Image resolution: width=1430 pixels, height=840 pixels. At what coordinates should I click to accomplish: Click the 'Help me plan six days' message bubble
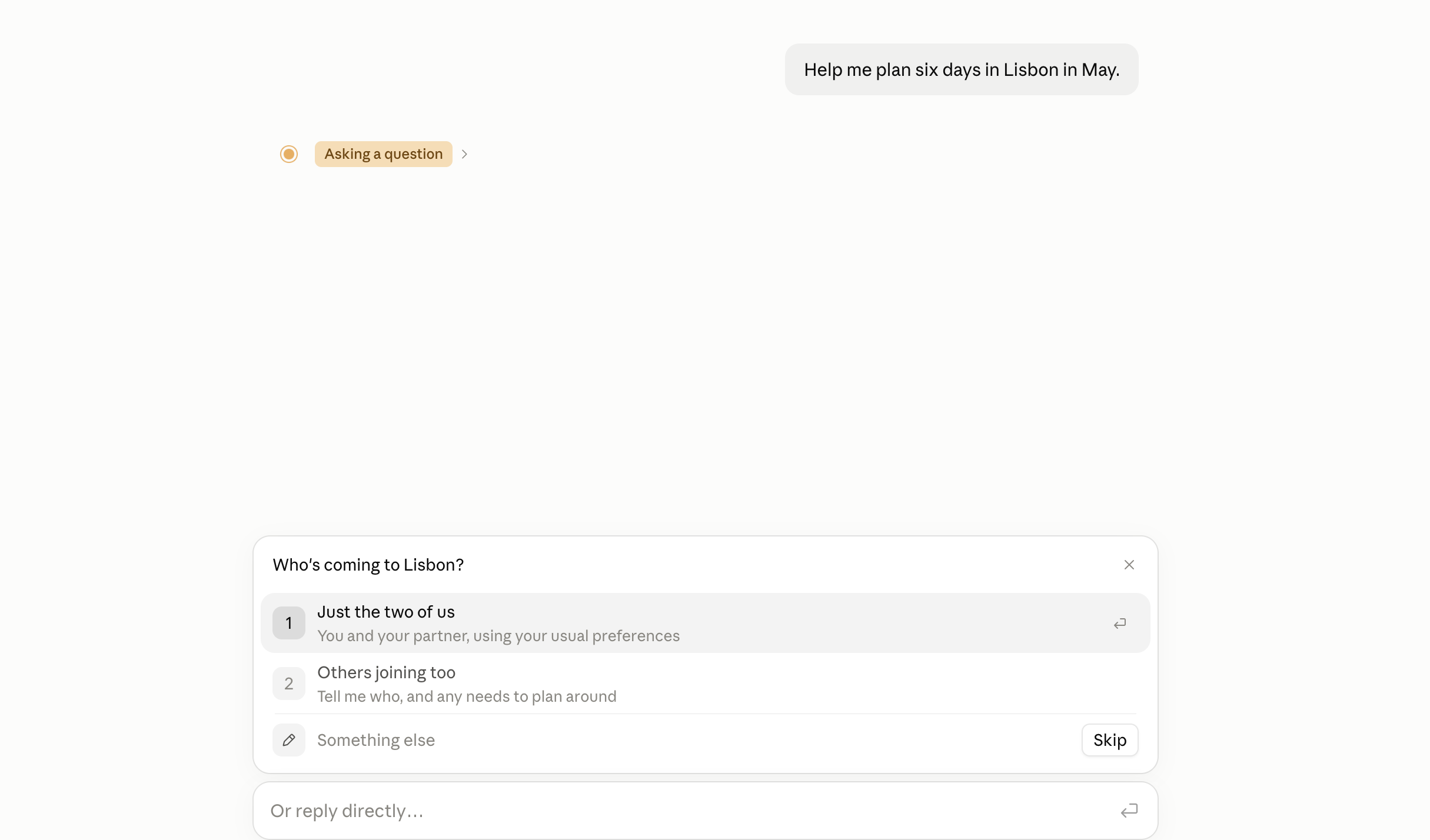coord(961,69)
